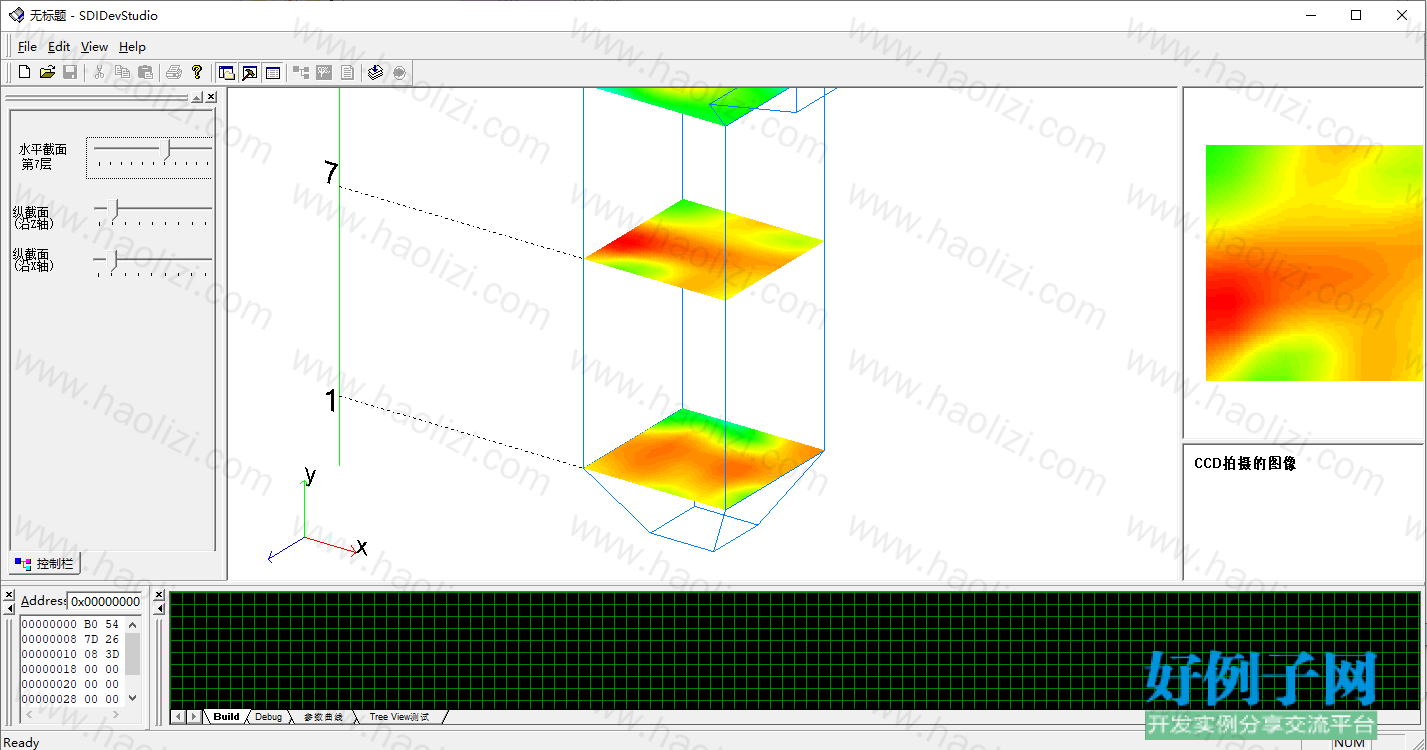Switch to the Build output tab
The width and height of the screenshot is (1427, 750).
(226, 717)
